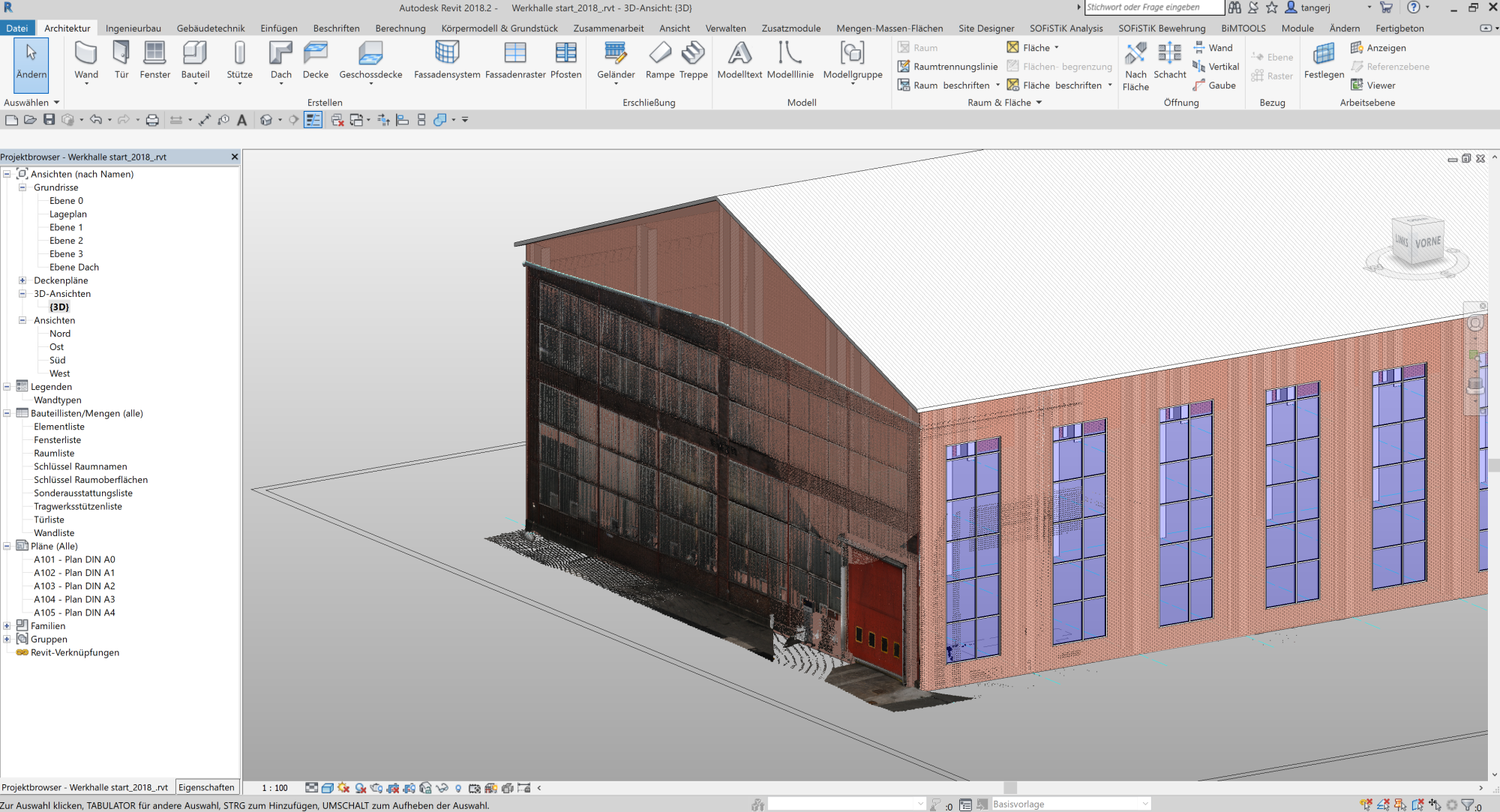Activate the Fenster tool
Screen dimensions: 1500x812
pos(154,60)
